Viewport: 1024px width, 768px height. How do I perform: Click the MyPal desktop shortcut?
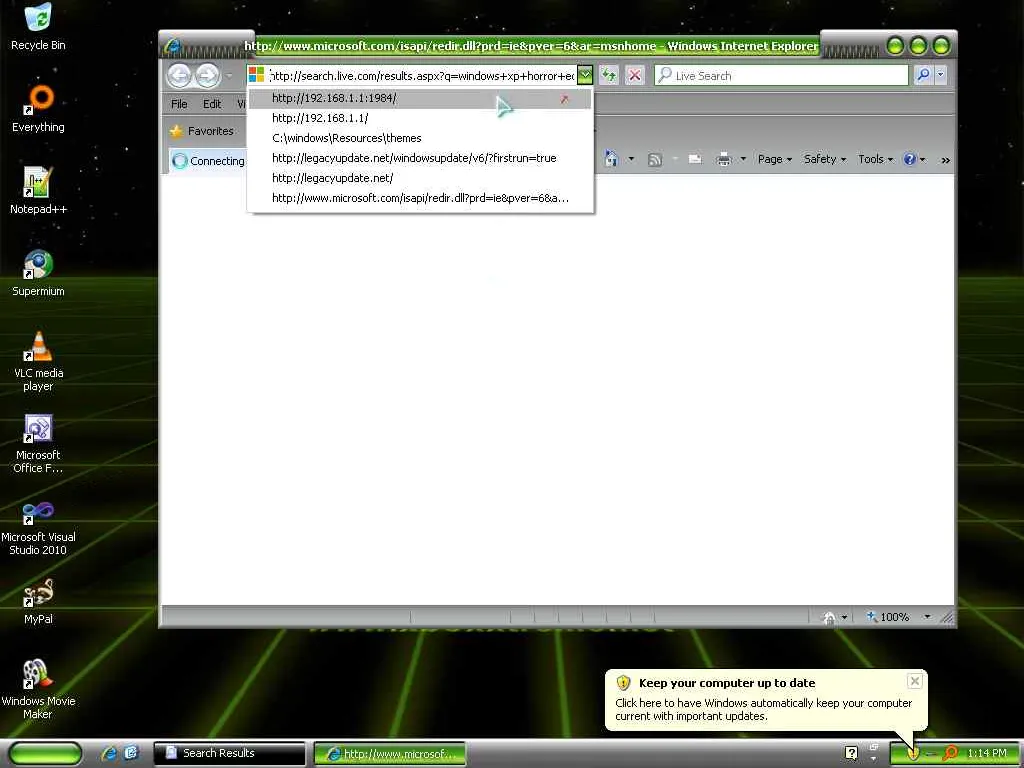[38, 601]
